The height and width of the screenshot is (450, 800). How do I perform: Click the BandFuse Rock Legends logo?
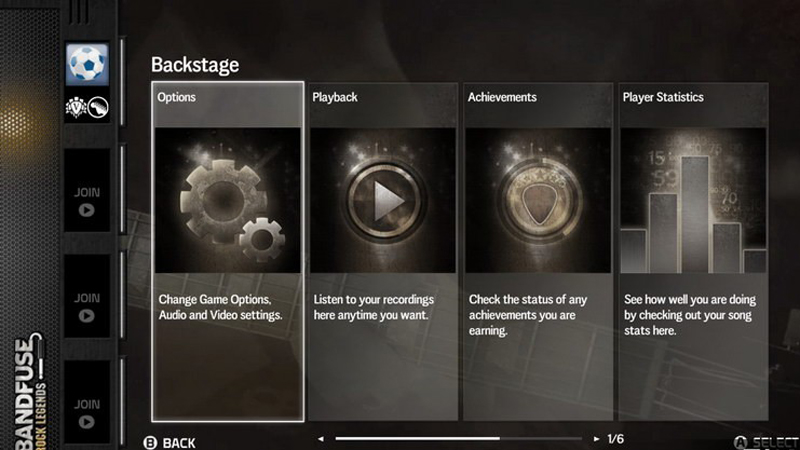tap(30, 391)
